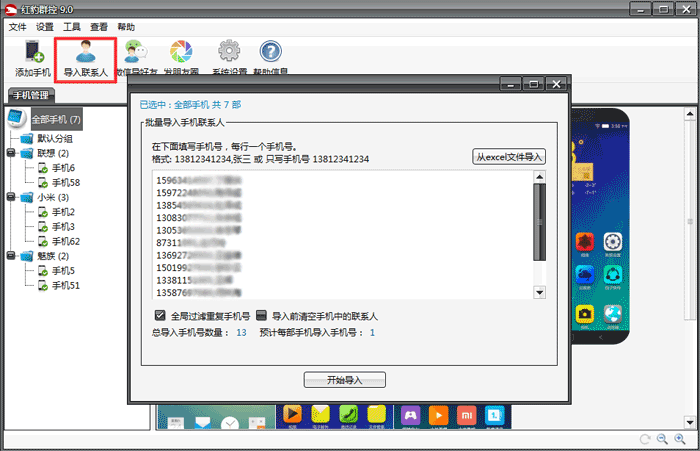Click scroll up arrow of phone number list
Viewport: 700px width, 451px height.
point(539,177)
